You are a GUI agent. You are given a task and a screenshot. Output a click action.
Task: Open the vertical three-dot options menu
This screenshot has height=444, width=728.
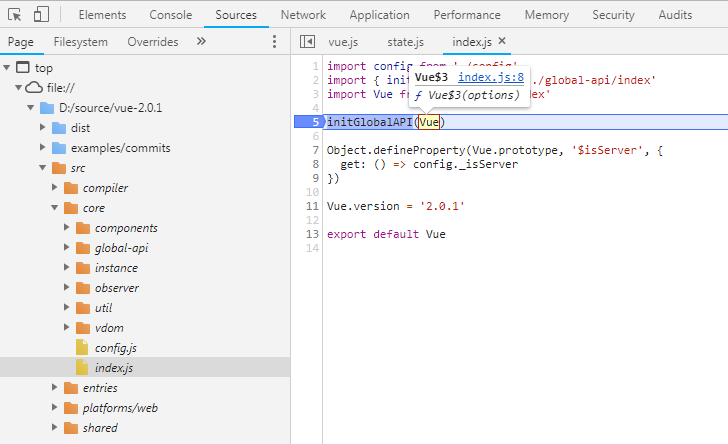tap(274, 42)
